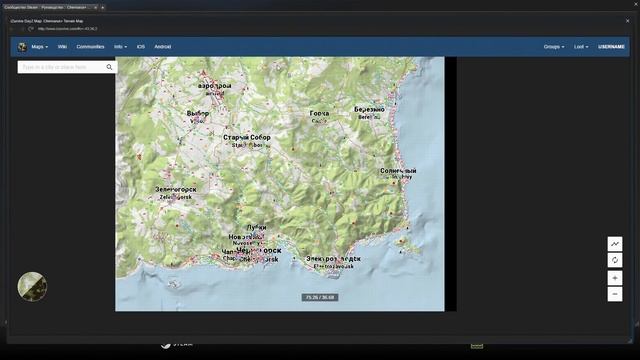Click the Steam logo below the window
This screenshot has height=360, width=640.
[176, 345]
